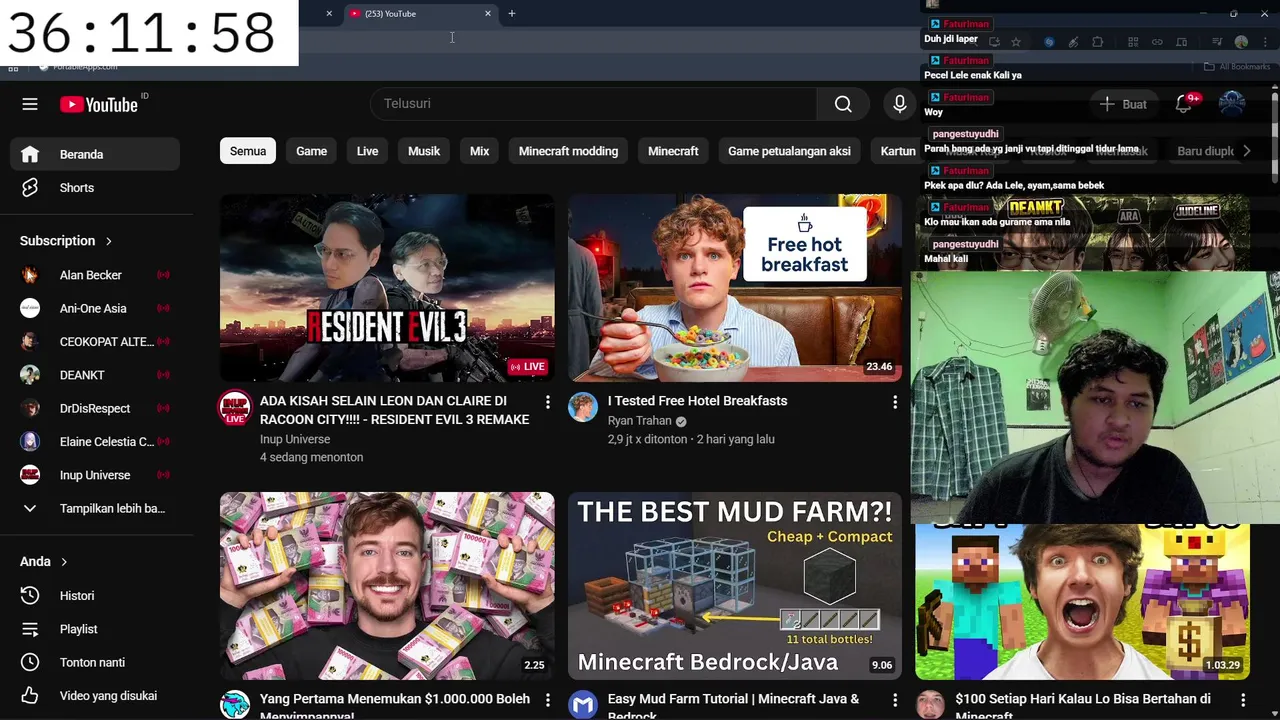Screen dimensions: 1280x720
Task: Open Resident Evil 3 Remake video title
Action: [394, 410]
